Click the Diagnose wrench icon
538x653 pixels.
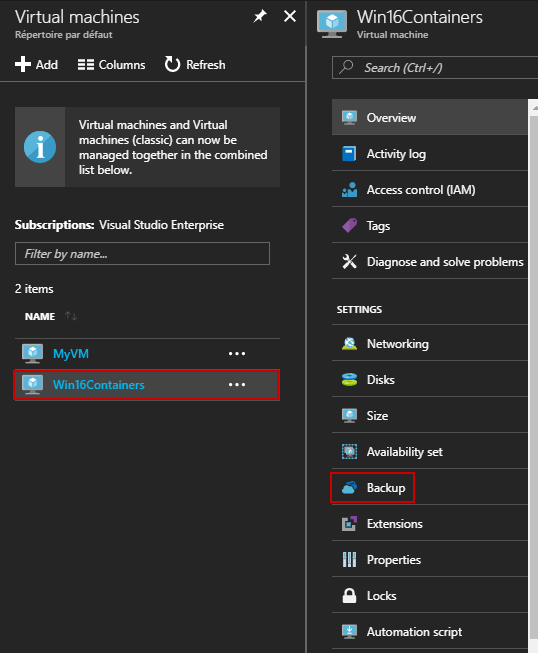pos(349,262)
